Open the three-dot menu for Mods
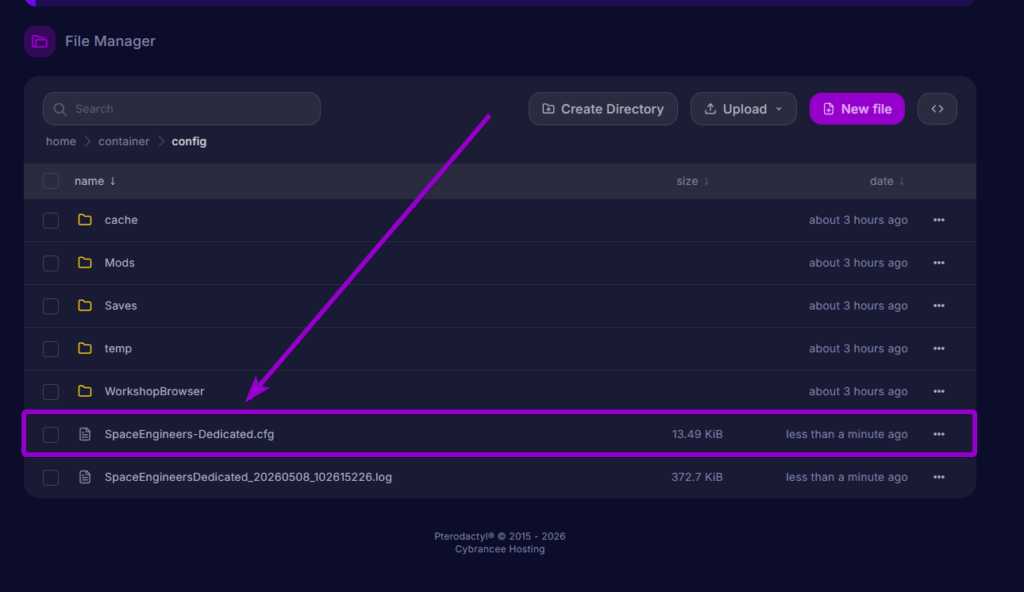 [x=938, y=263]
